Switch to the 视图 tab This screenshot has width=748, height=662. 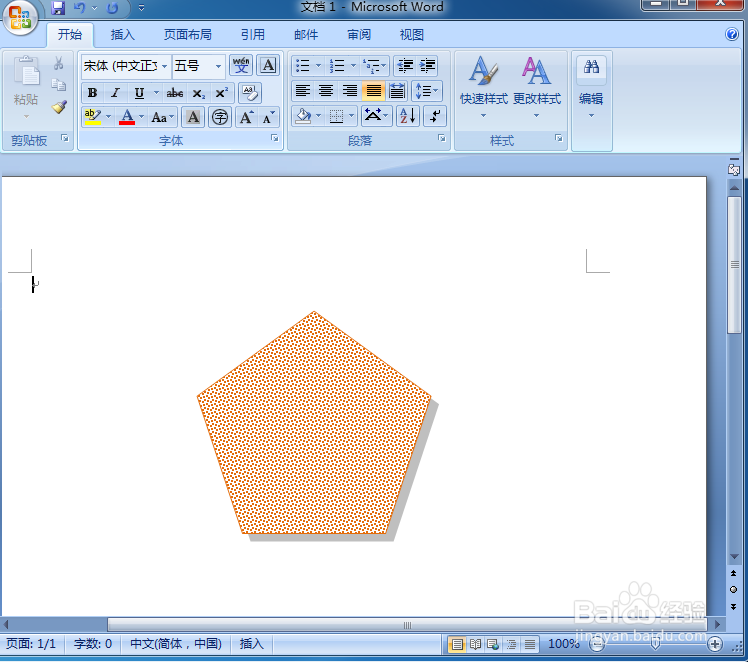coord(412,35)
